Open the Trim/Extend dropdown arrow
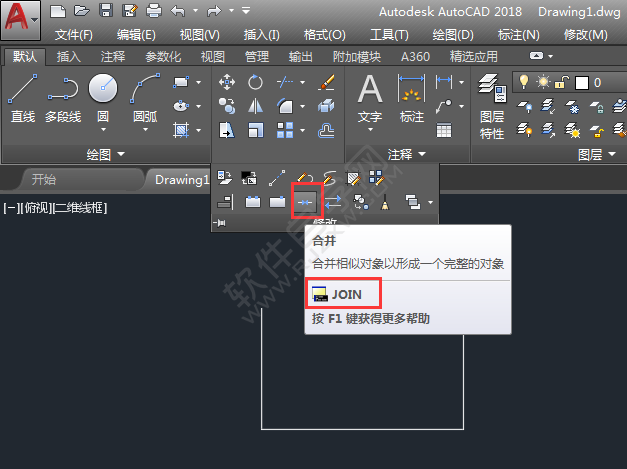The width and height of the screenshot is (627, 469). coord(303,82)
